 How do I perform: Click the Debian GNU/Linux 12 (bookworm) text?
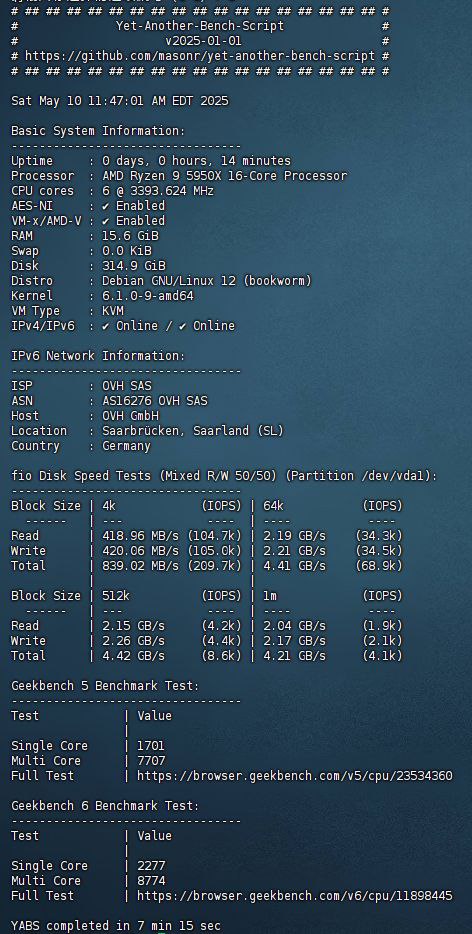tap(207, 281)
